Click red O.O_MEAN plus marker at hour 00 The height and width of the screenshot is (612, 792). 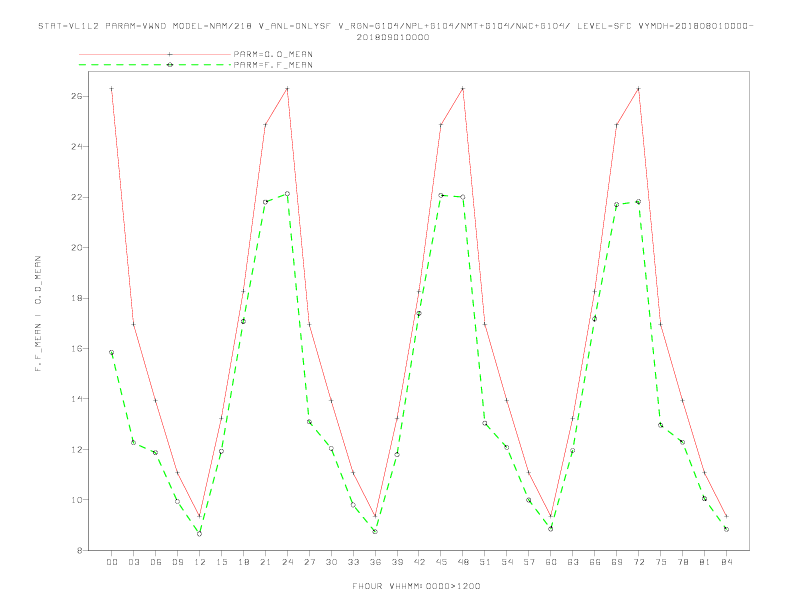click(x=112, y=89)
